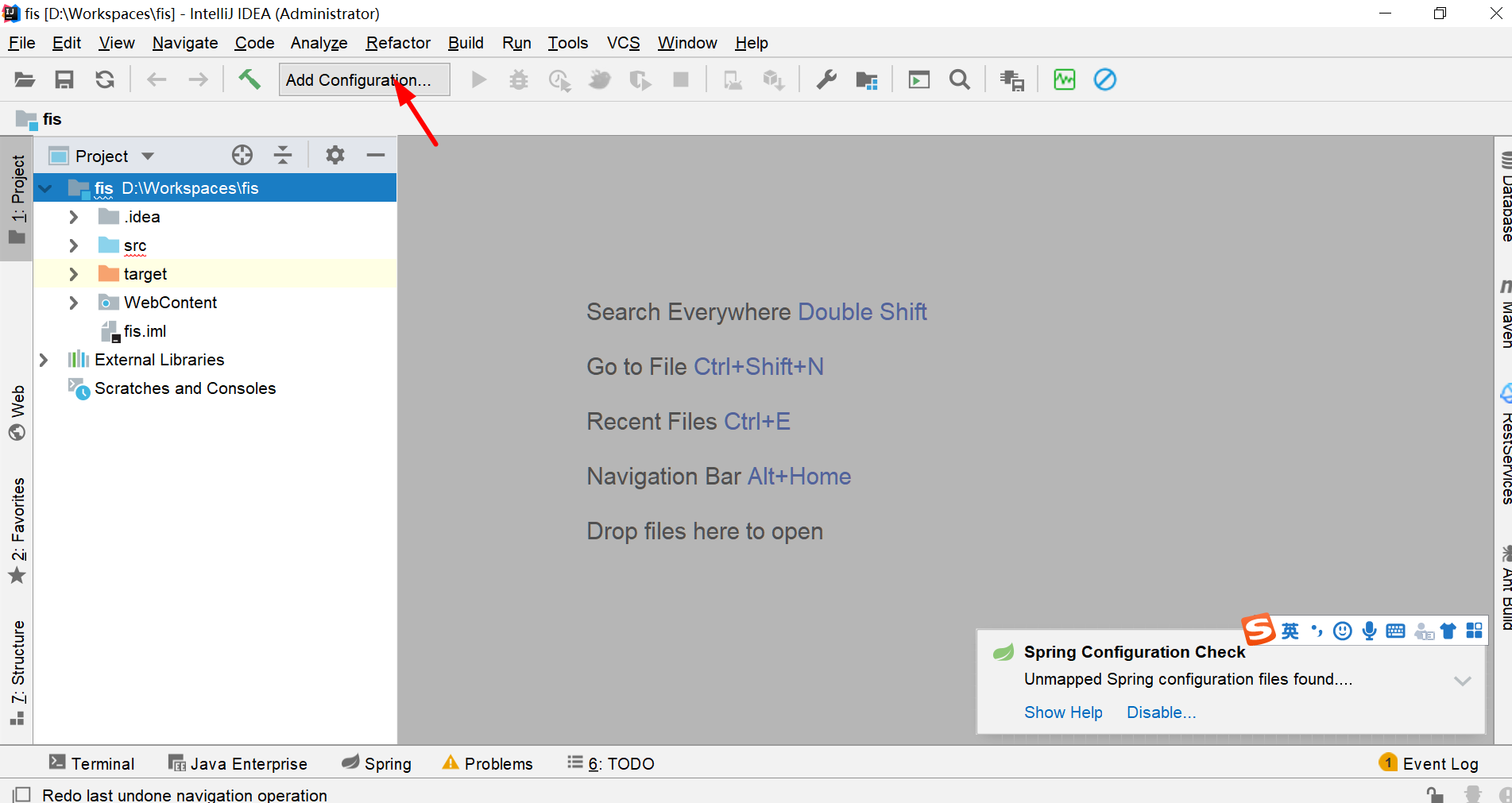Screen dimensions: 1512x803
Task: Click the Synchronize refresh icon
Action: (105, 79)
